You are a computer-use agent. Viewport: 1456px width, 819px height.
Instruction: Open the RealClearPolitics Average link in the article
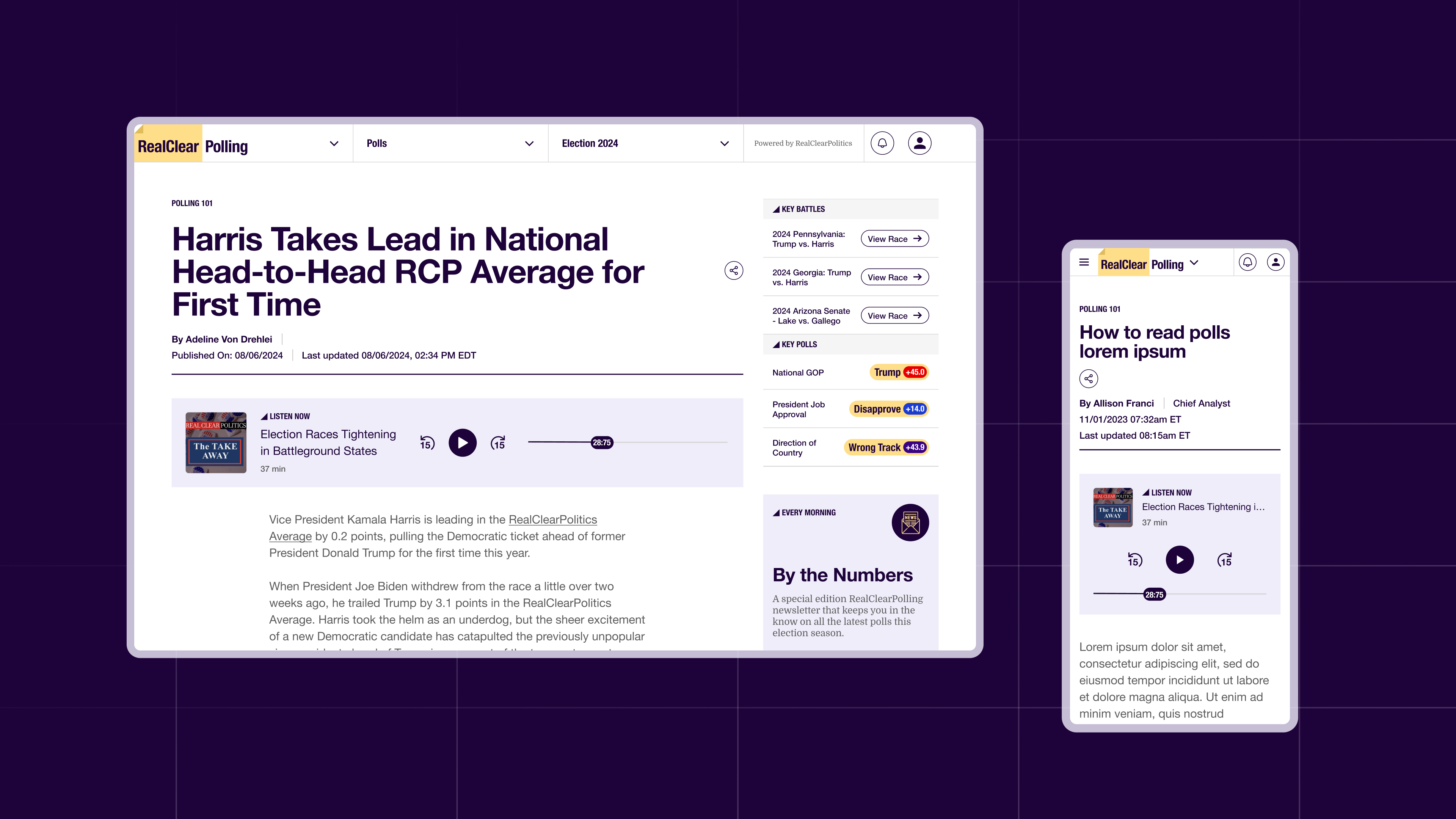point(552,520)
